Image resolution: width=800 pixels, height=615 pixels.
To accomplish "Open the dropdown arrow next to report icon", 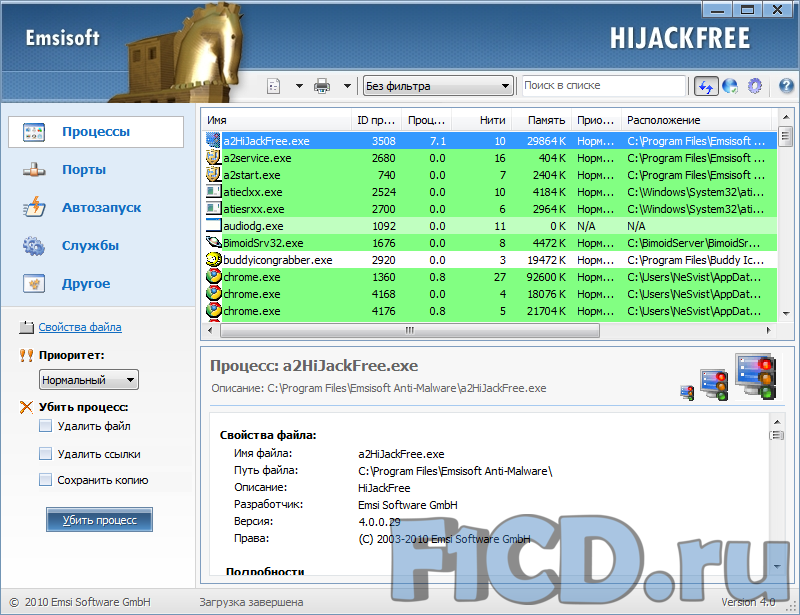I will point(299,86).
